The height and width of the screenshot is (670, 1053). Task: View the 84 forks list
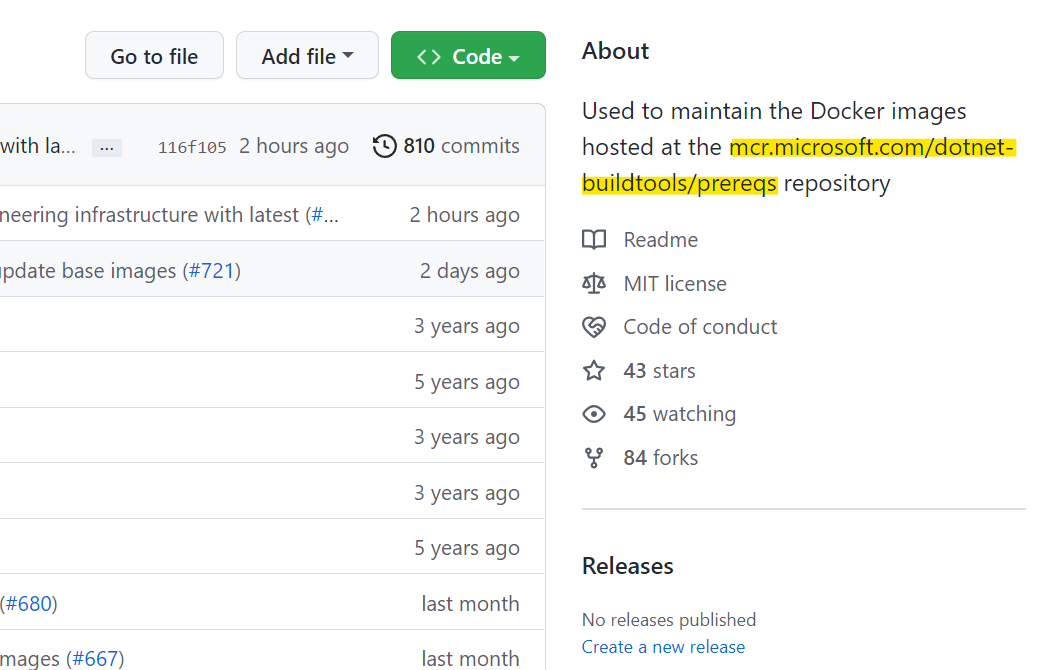point(661,458)
